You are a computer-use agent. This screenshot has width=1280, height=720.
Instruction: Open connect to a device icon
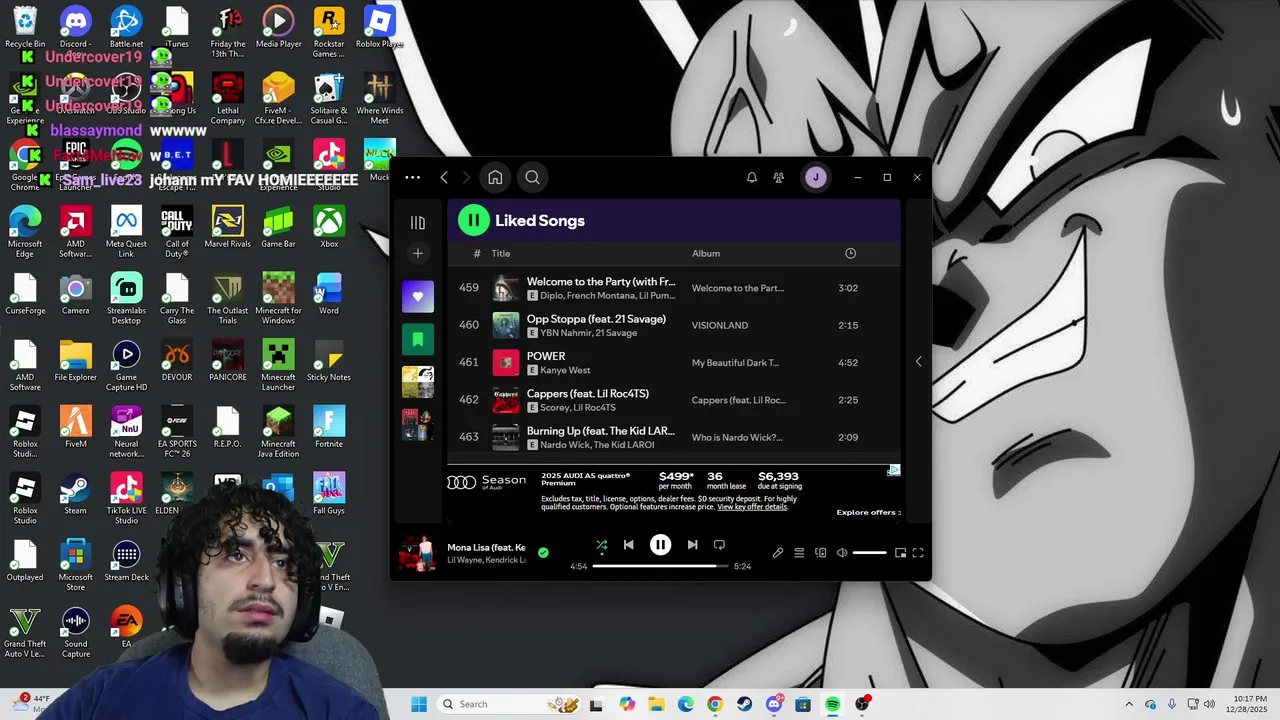(x=821, y=553)
